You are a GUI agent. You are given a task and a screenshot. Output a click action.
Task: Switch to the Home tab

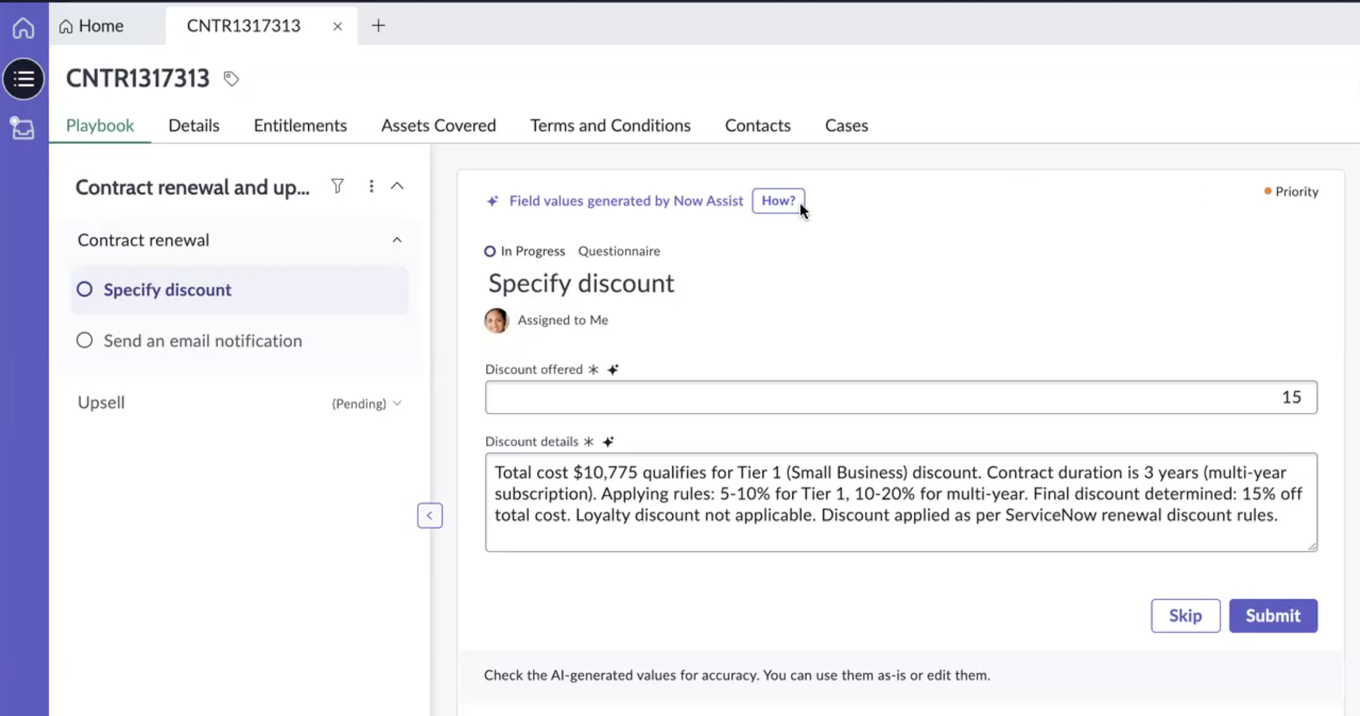[91, 26]
